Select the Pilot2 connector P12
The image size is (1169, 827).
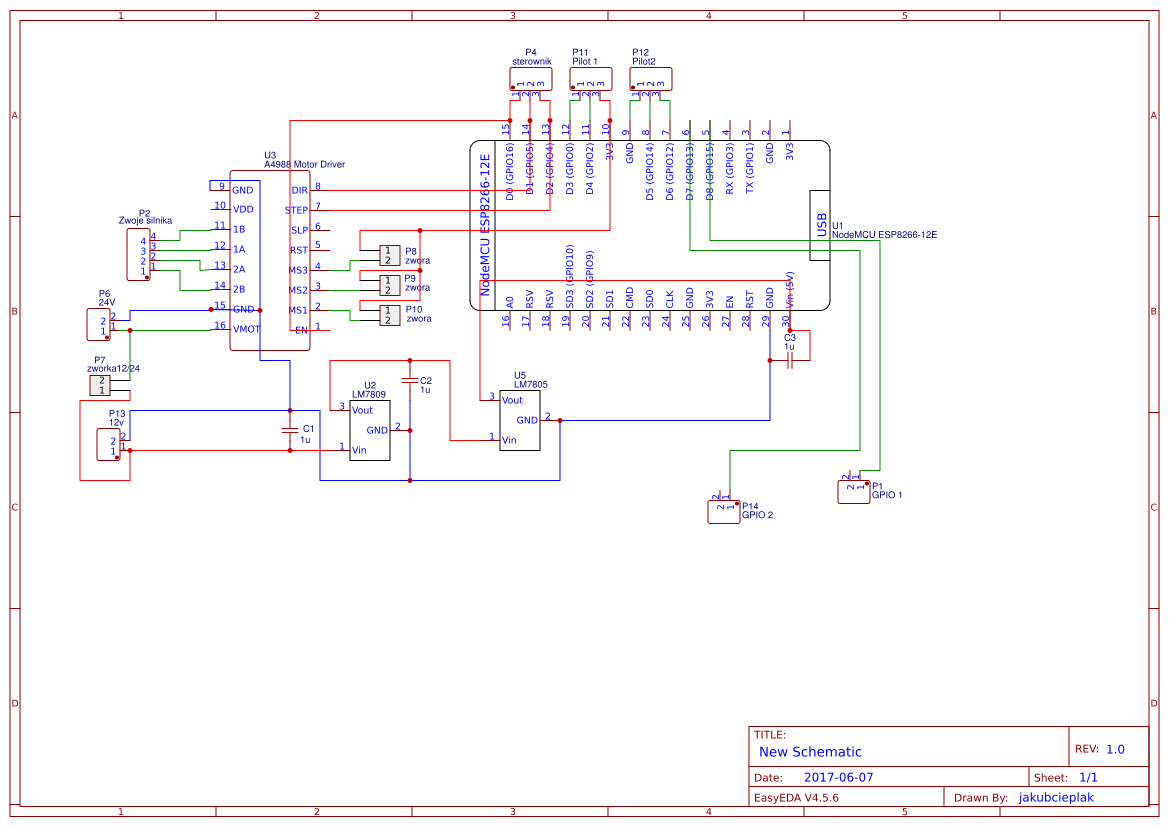click(x=651, y=77)
